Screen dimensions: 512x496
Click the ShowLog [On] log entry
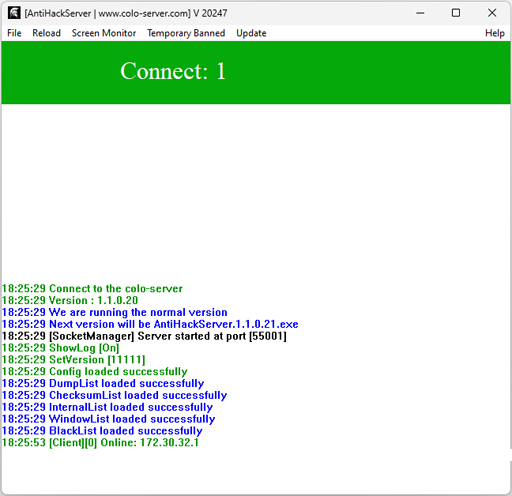point(60,348)
